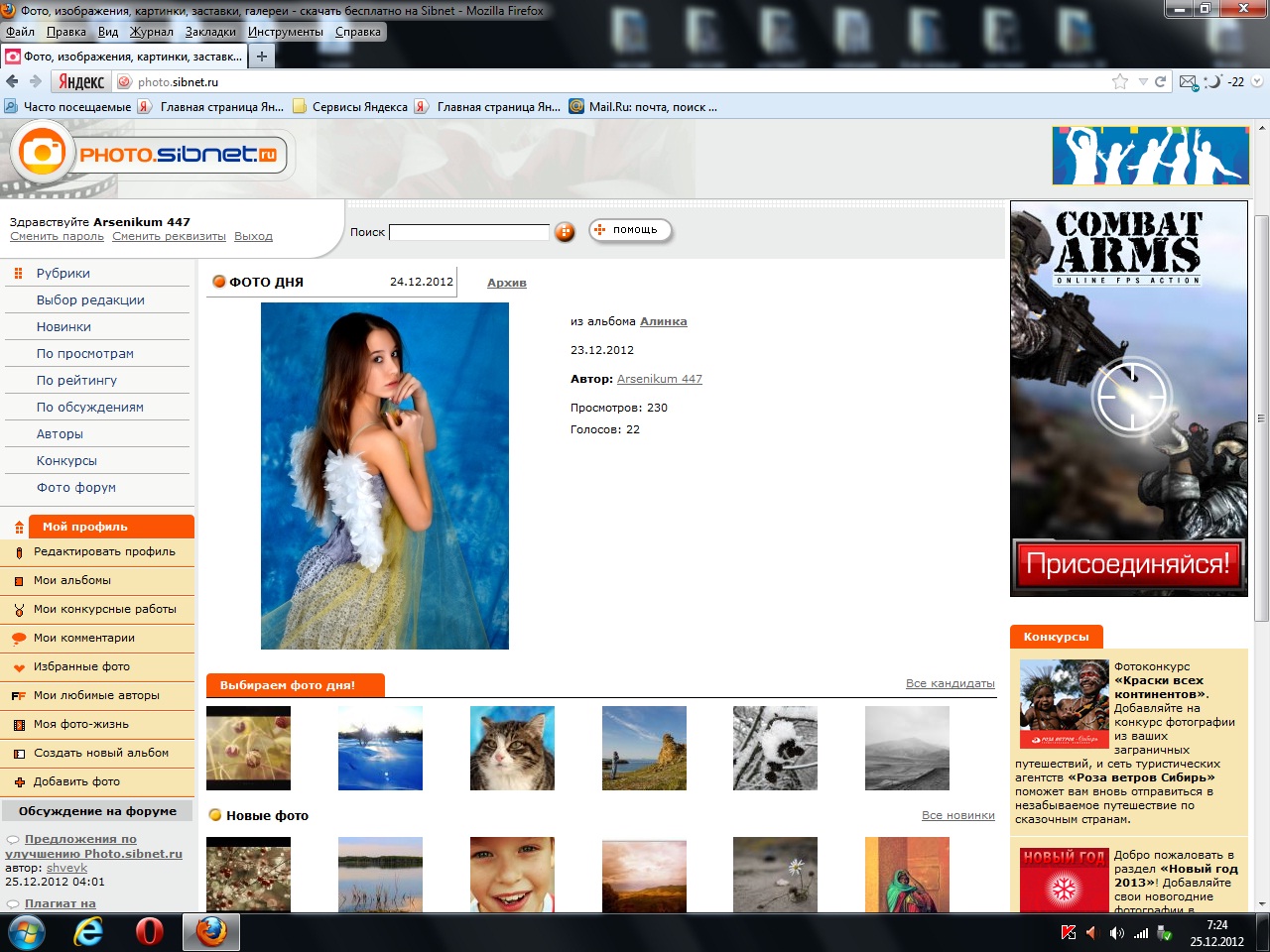1270x952 pixels.
Task: Click the speech bubble icon beside Мои комментарии
Action: (x=19, y=639)
